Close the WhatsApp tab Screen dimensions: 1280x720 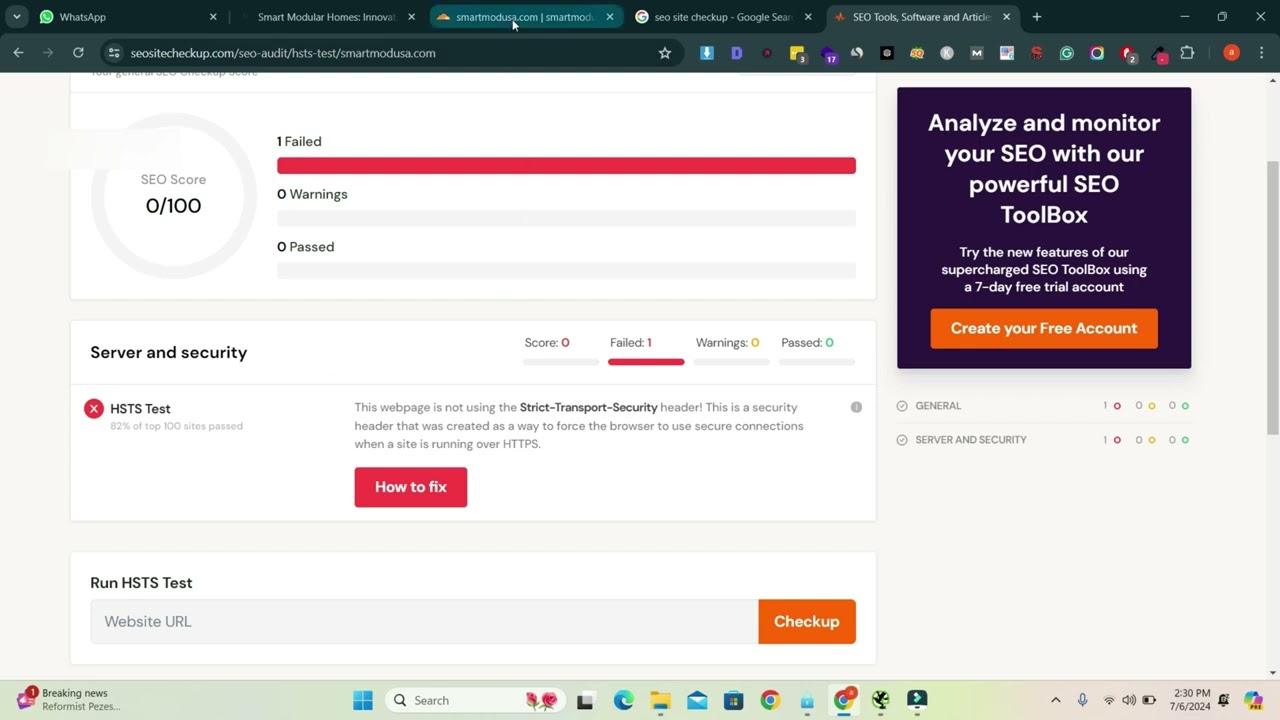(x=213, y=17)
